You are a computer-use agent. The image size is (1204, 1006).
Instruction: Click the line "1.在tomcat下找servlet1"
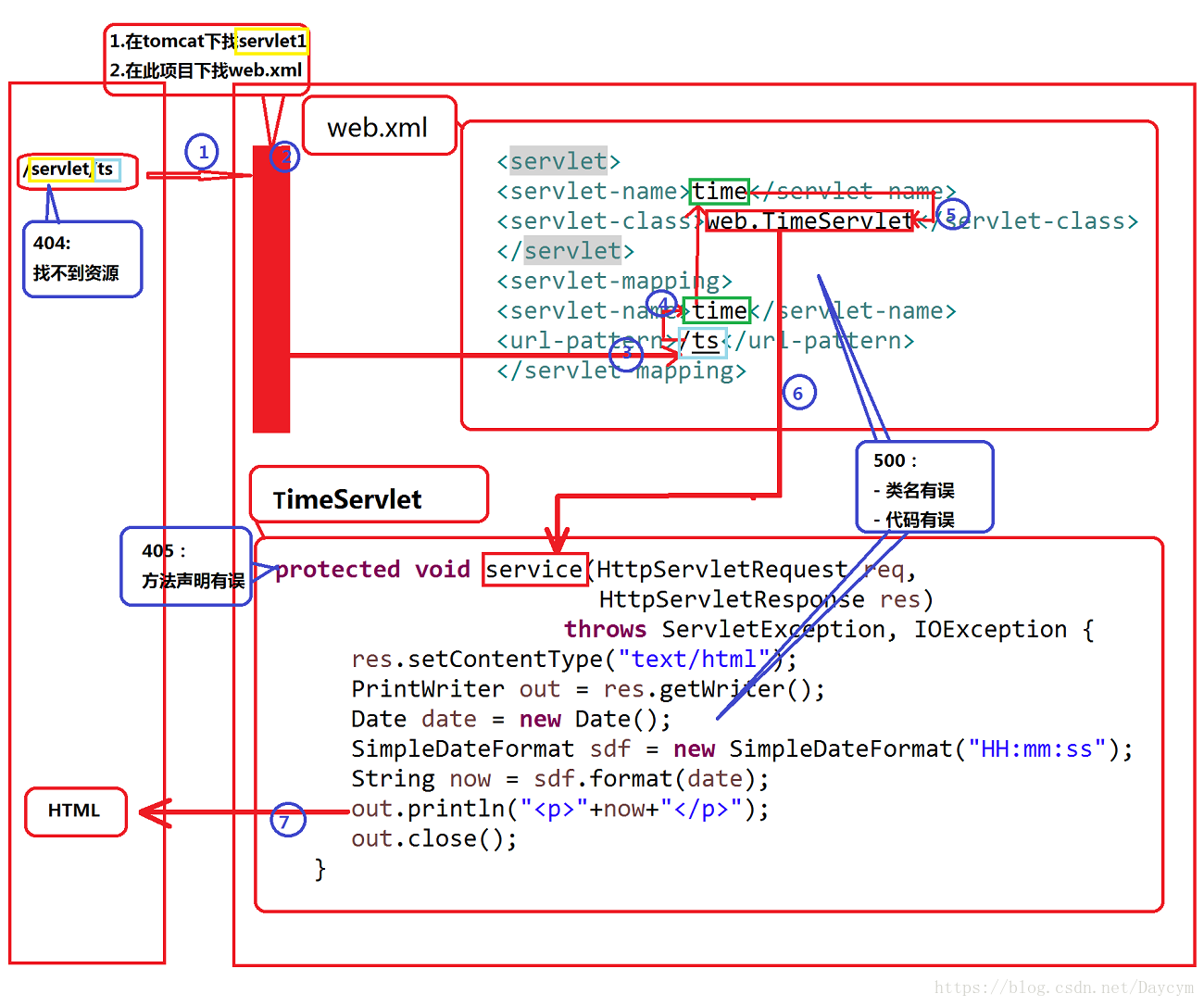pyautogui.click(x=208, y=41)
